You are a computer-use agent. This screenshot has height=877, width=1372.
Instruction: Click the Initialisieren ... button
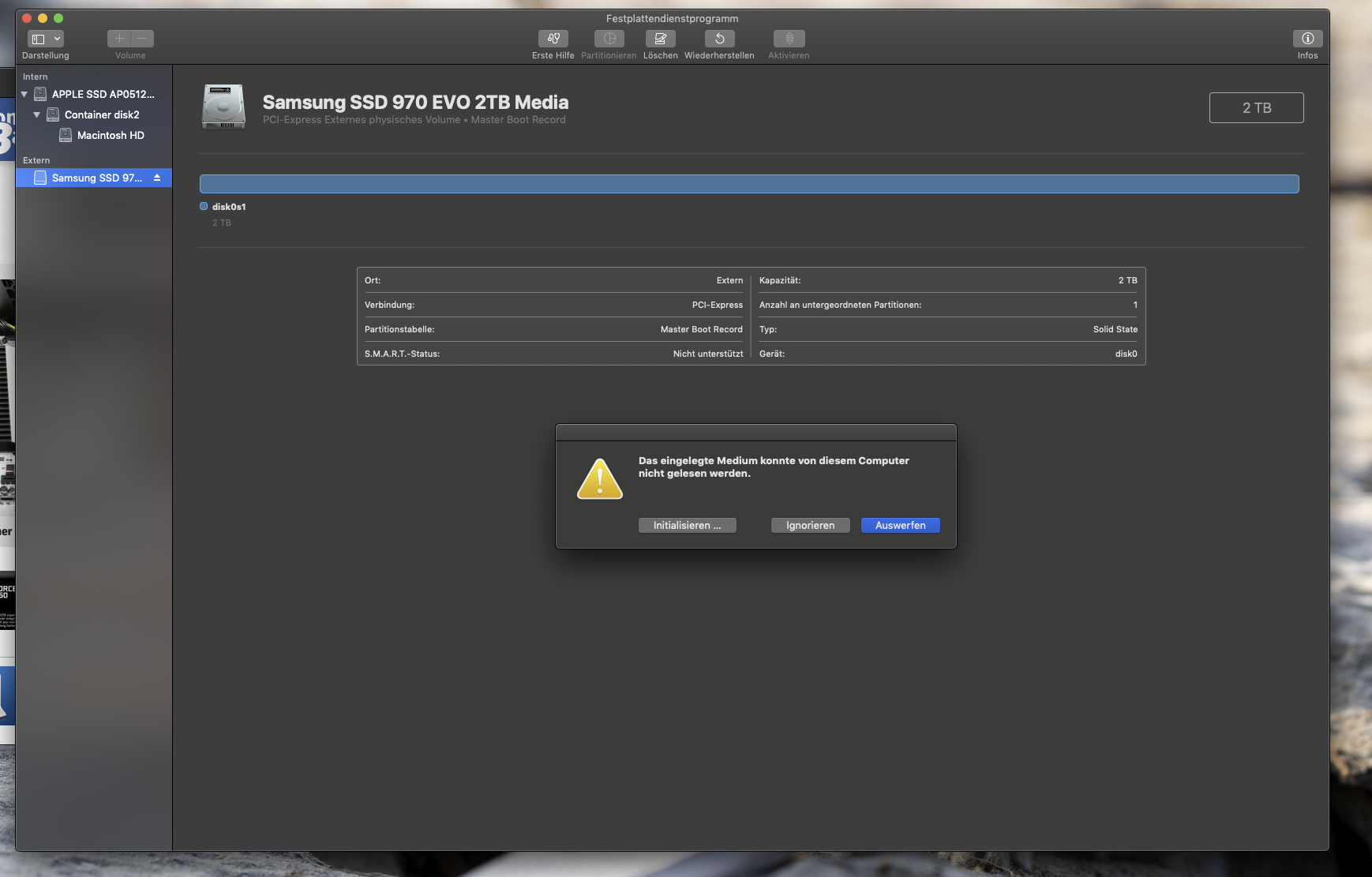coord(687,525)
